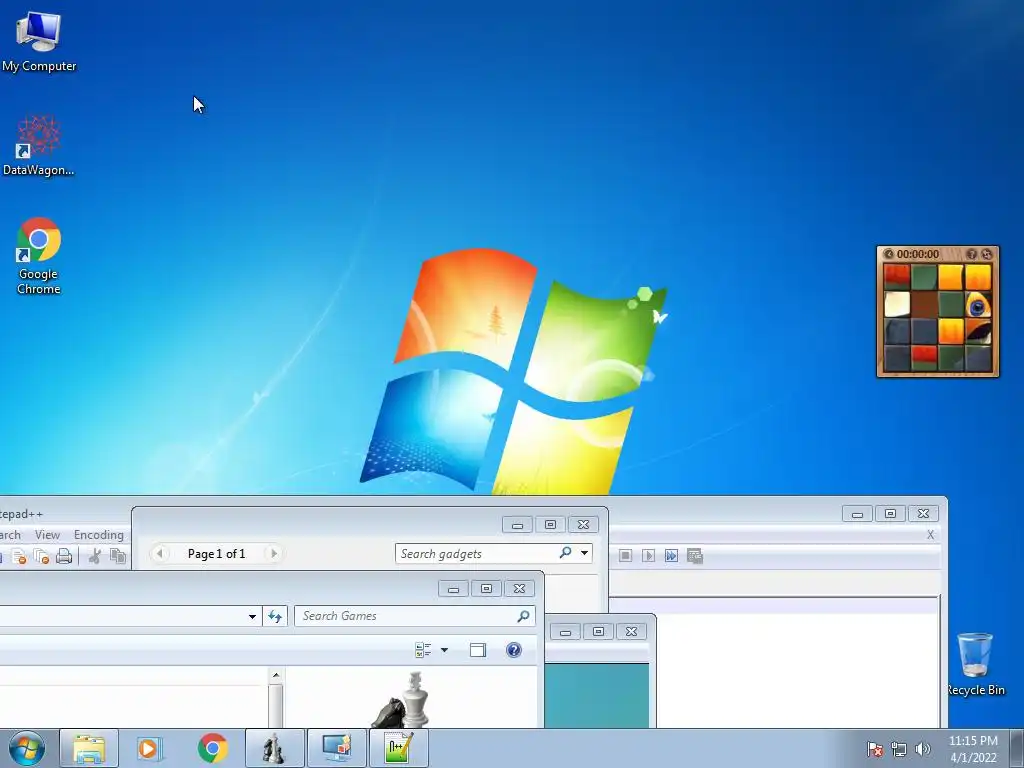
Task: Click the Stop Recording macro icon in Notepad++
Action: pyautogui.click(x=626, y=556)
